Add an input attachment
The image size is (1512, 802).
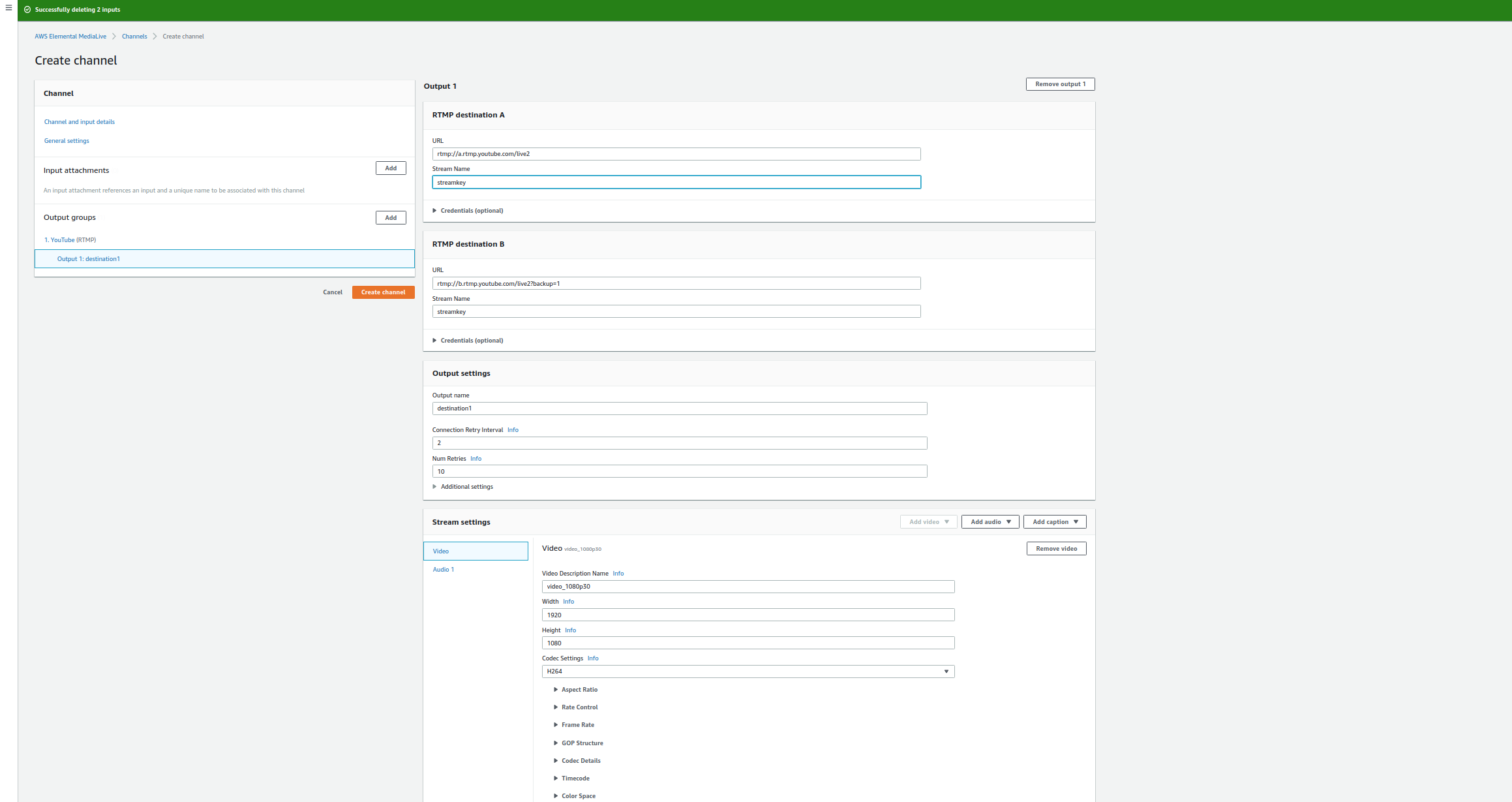pyautogui.click(x=391, y=168)
